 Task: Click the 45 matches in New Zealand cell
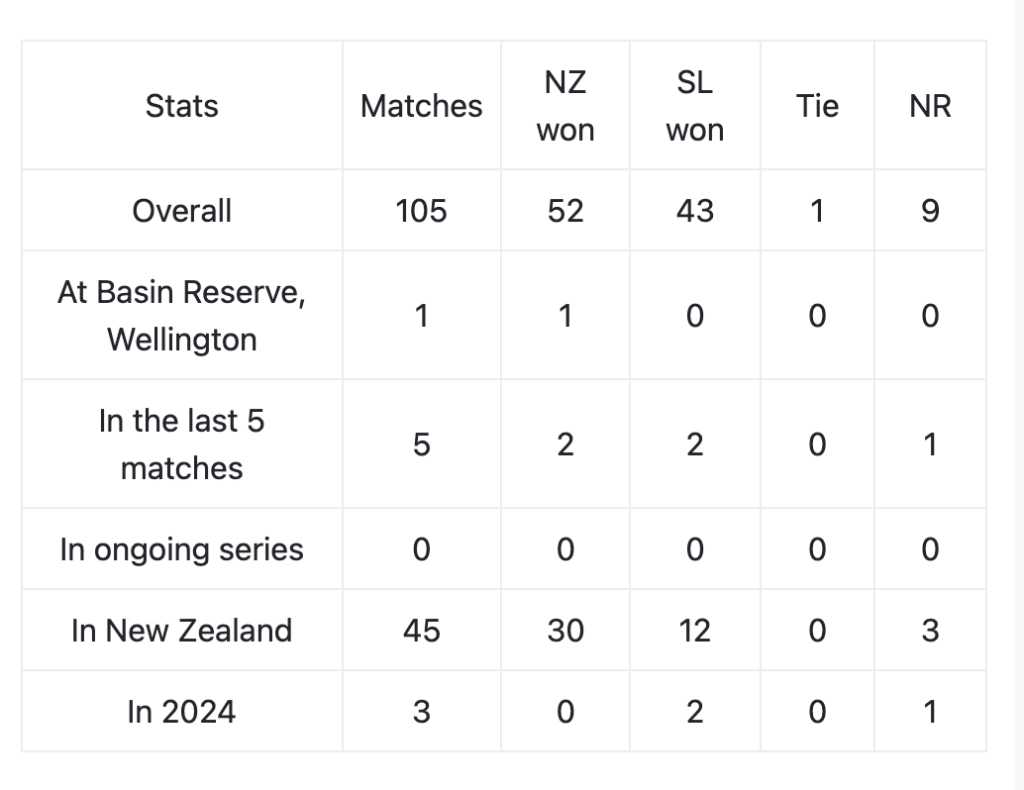[421, 630]
